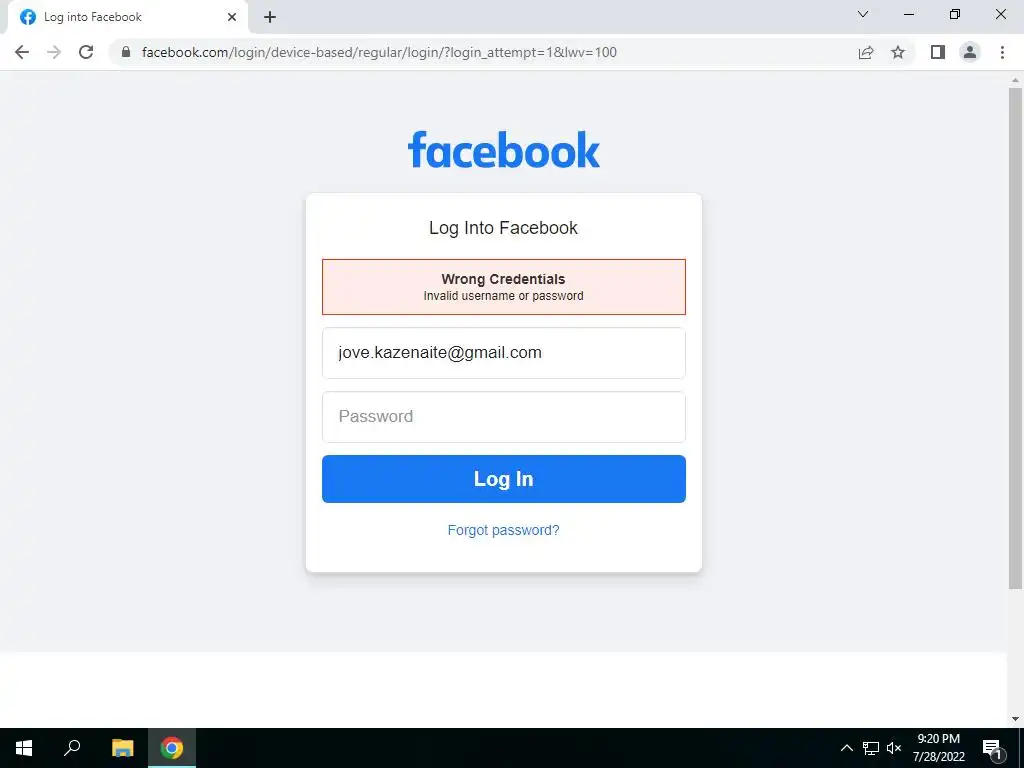Go back using the browser back arrow
The height and width of the screenshot is (768, 1024).
coord(22,52)
